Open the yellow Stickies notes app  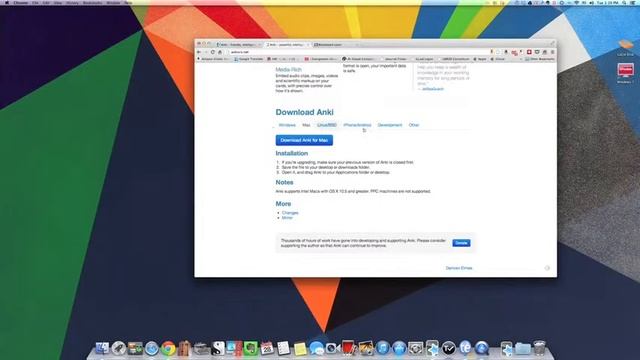[300, 349]
